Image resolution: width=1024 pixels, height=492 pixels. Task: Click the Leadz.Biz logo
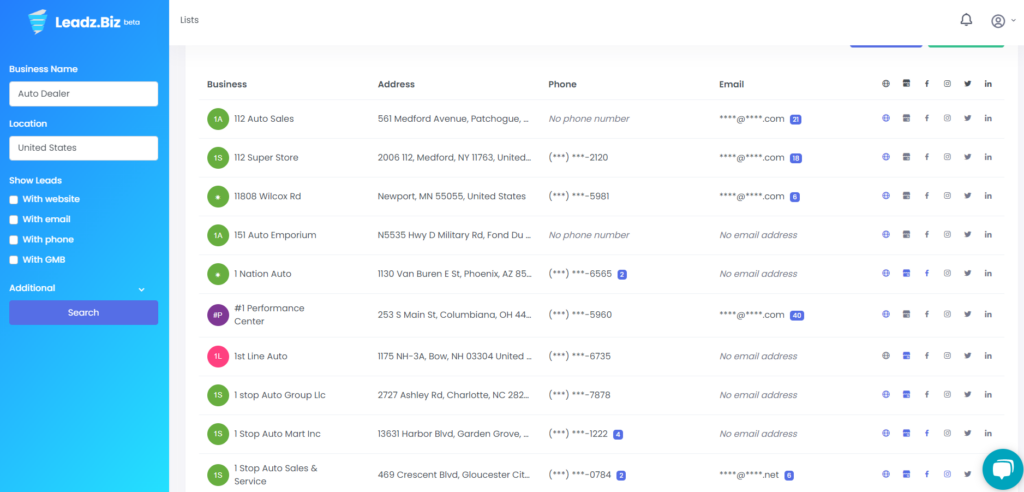84,22
